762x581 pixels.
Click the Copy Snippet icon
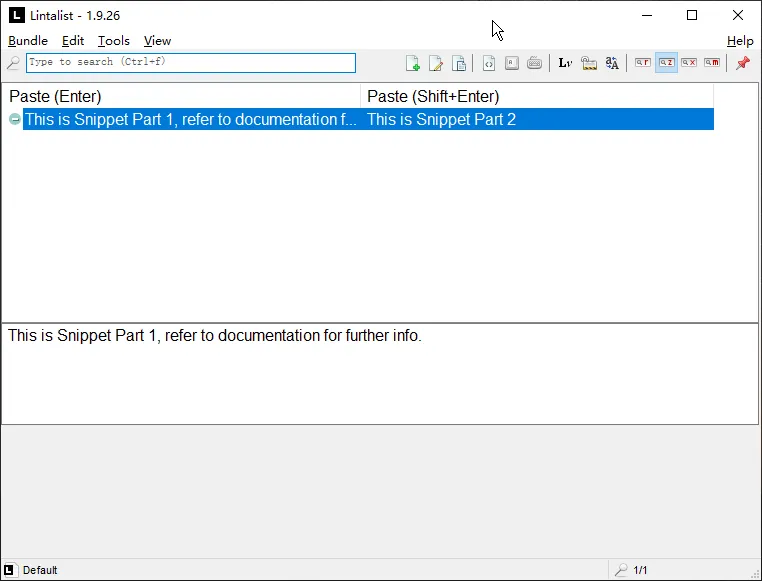click(x=459, y=63)
